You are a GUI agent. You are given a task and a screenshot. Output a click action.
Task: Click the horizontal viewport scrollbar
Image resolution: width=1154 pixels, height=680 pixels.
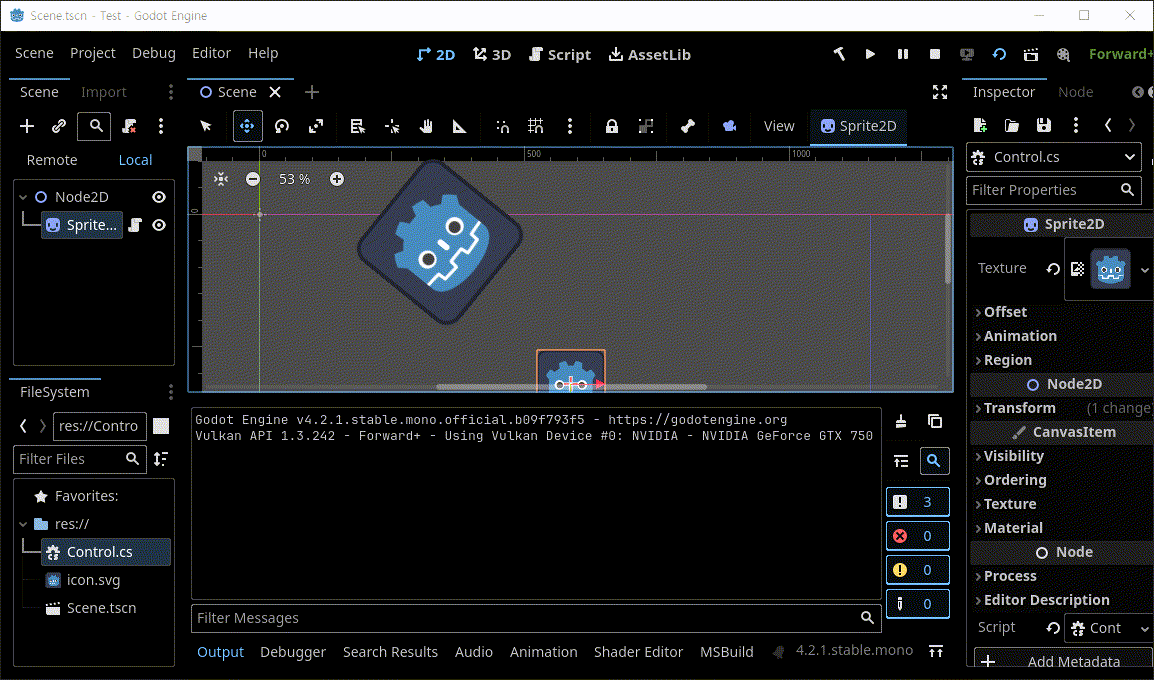571,386
